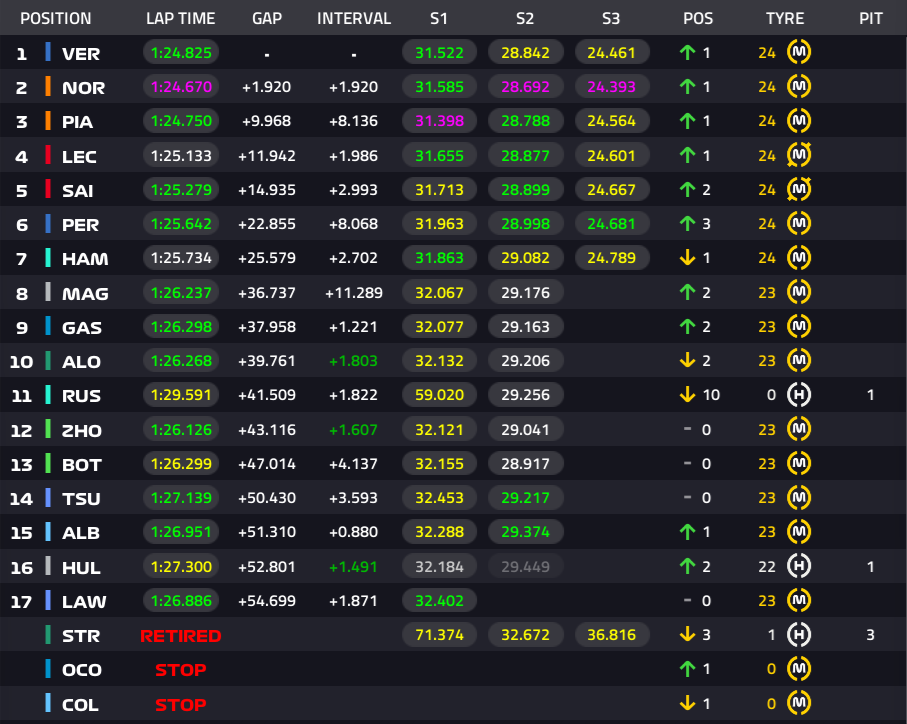Click STR's S1 time 71.374

click(440, 635)
